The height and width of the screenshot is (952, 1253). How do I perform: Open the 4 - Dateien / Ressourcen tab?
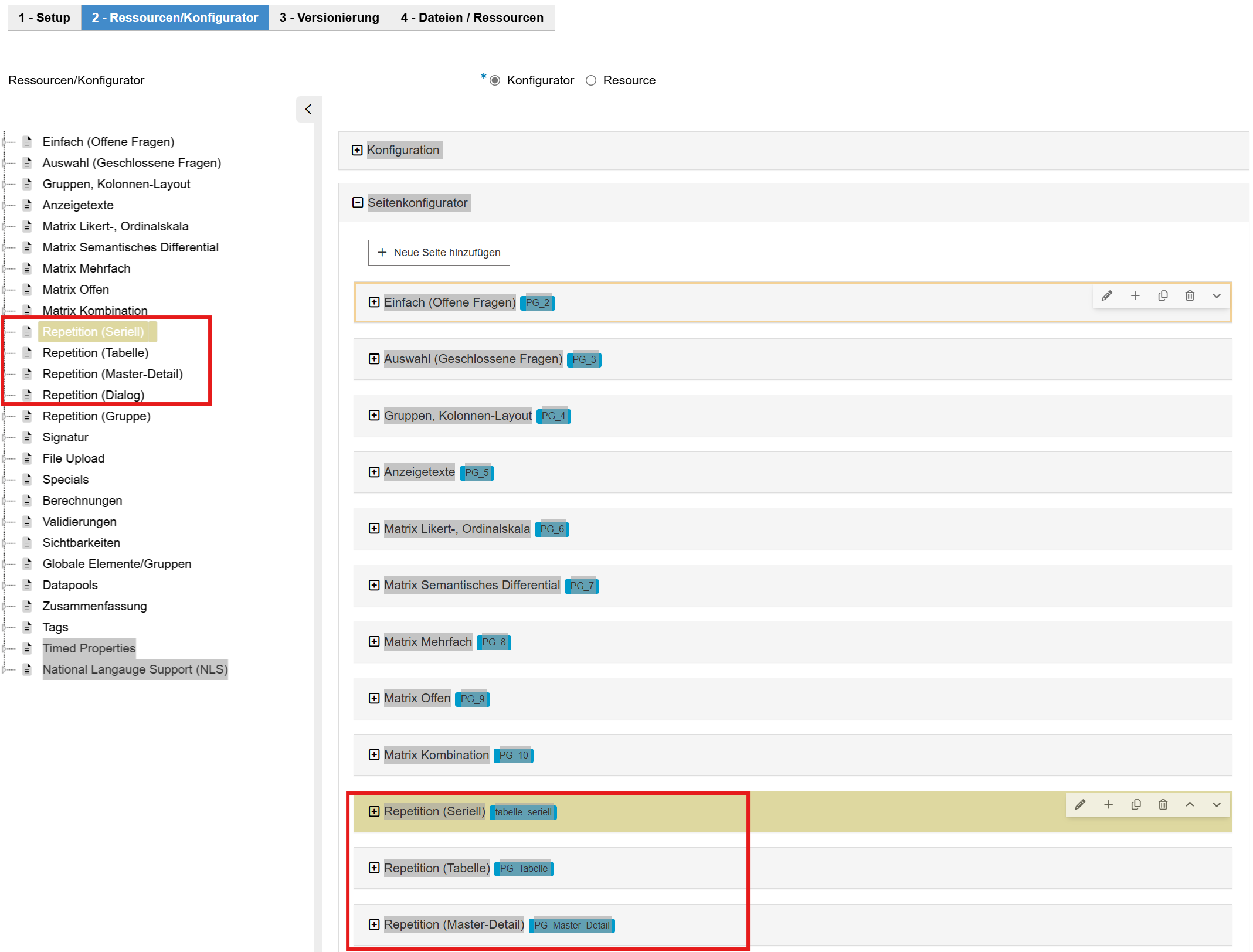pyautogui.click(x=471, y=18)
